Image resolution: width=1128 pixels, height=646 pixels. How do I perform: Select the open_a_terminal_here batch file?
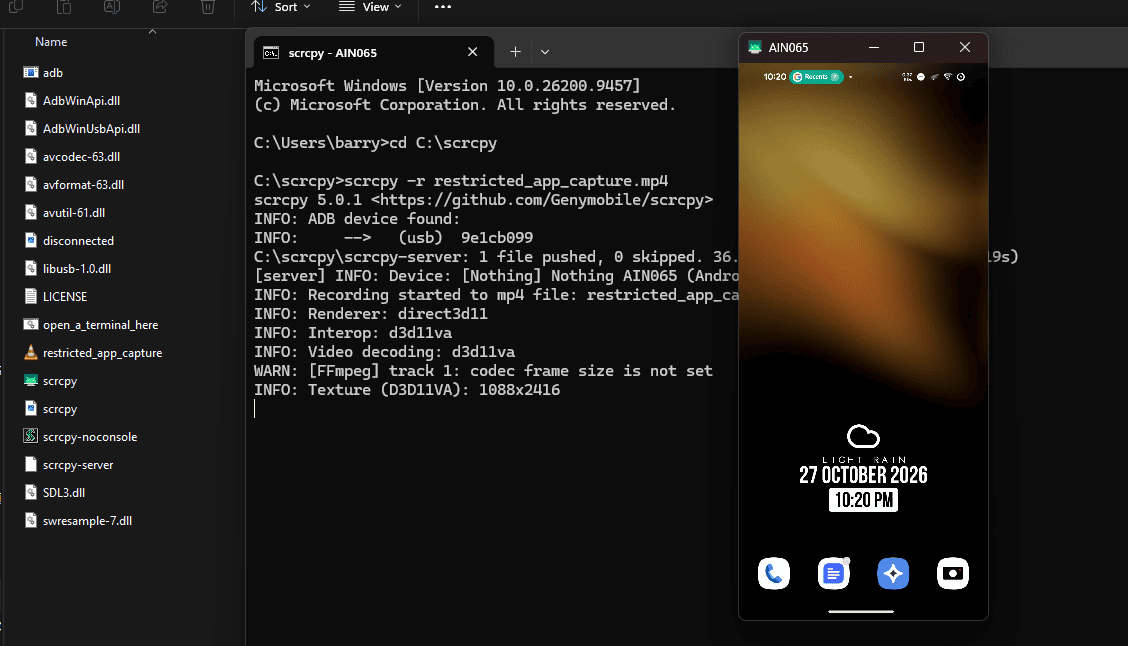91,324
